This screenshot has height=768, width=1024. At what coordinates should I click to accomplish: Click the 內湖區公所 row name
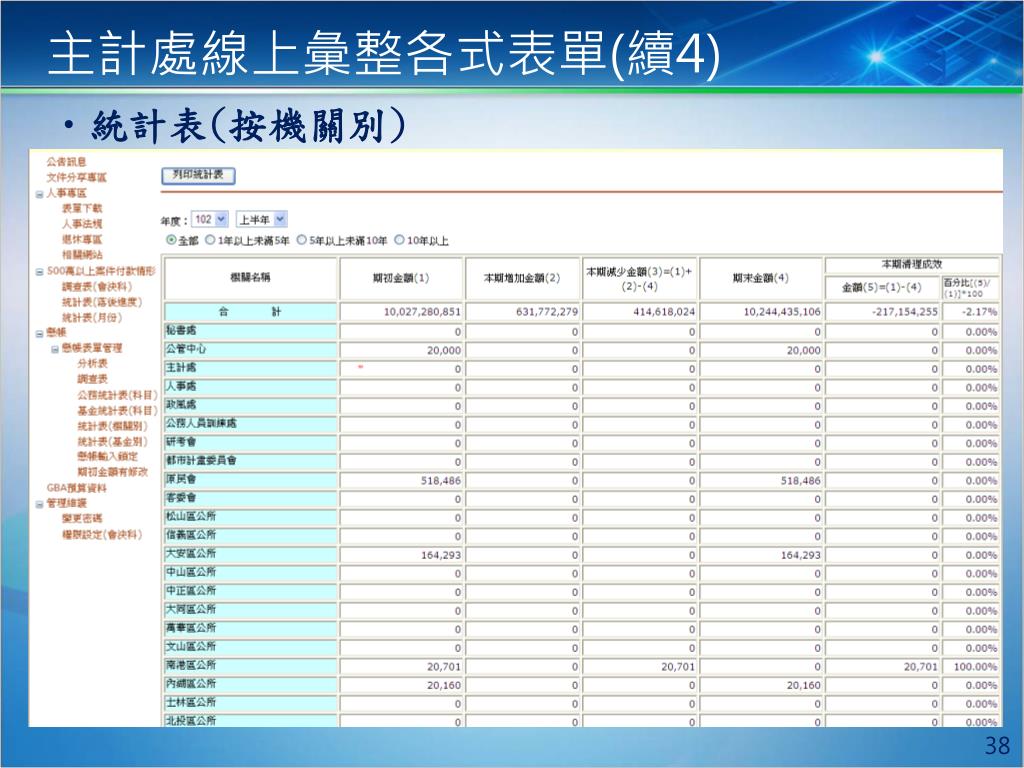click(191, 684)
